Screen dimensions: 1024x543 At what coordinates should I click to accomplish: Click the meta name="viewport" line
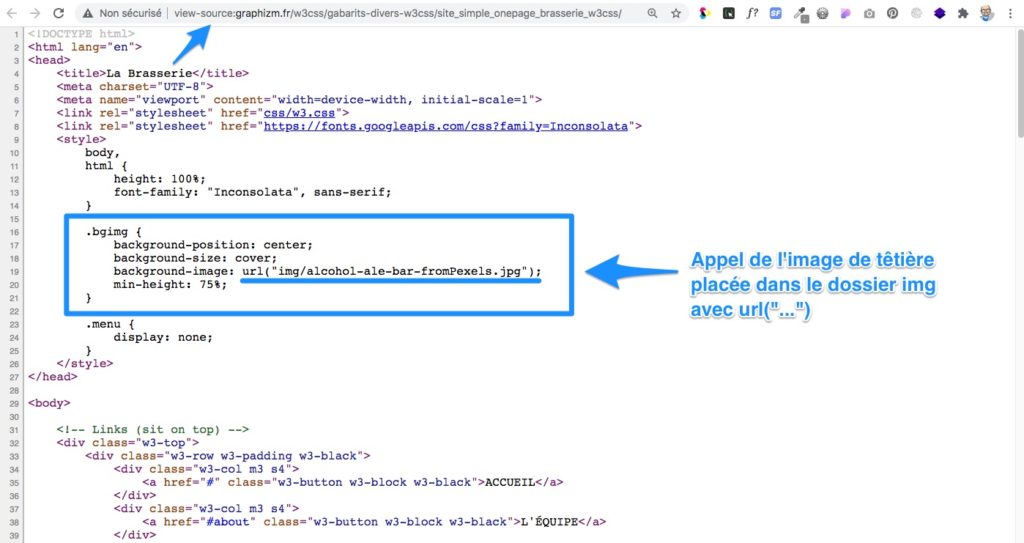pos(299,100)
